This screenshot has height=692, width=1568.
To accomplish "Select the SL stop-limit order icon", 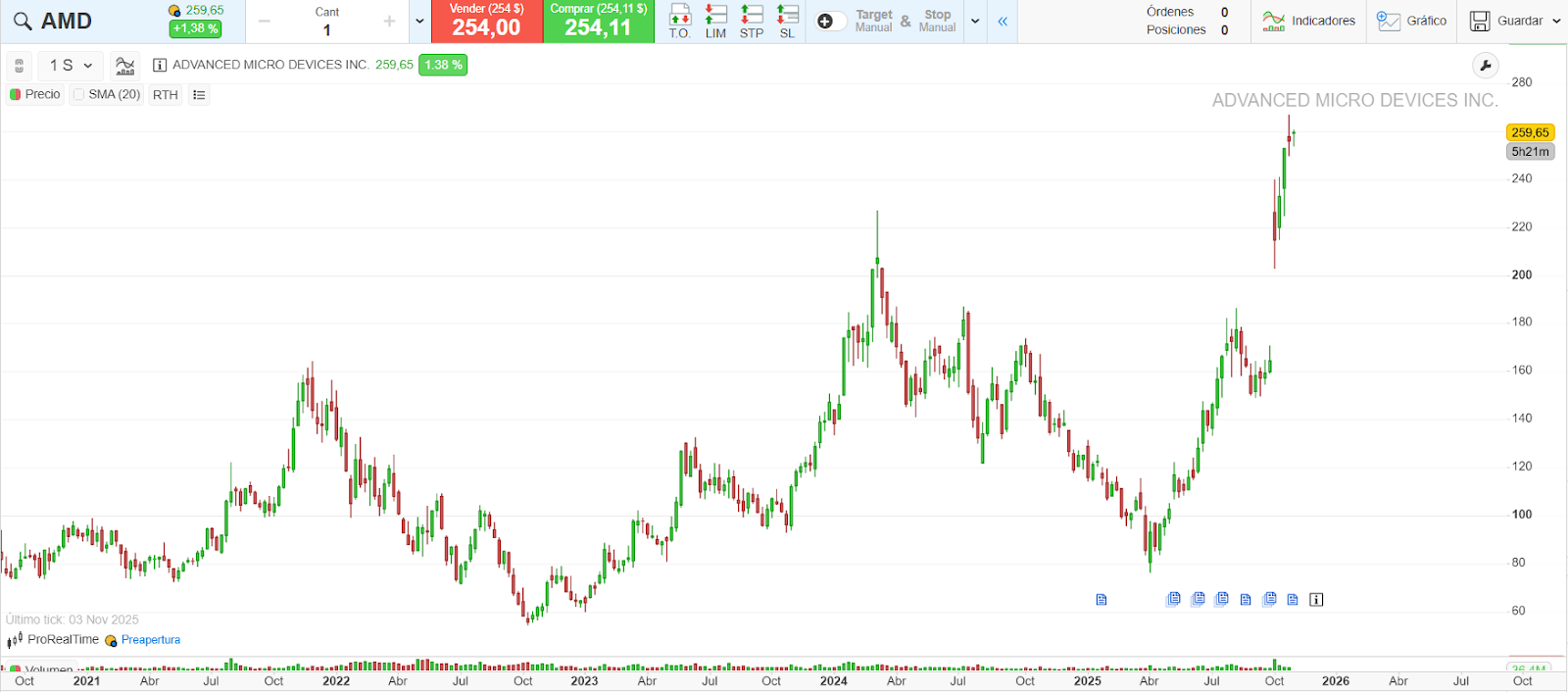I will tap(787, 21).
